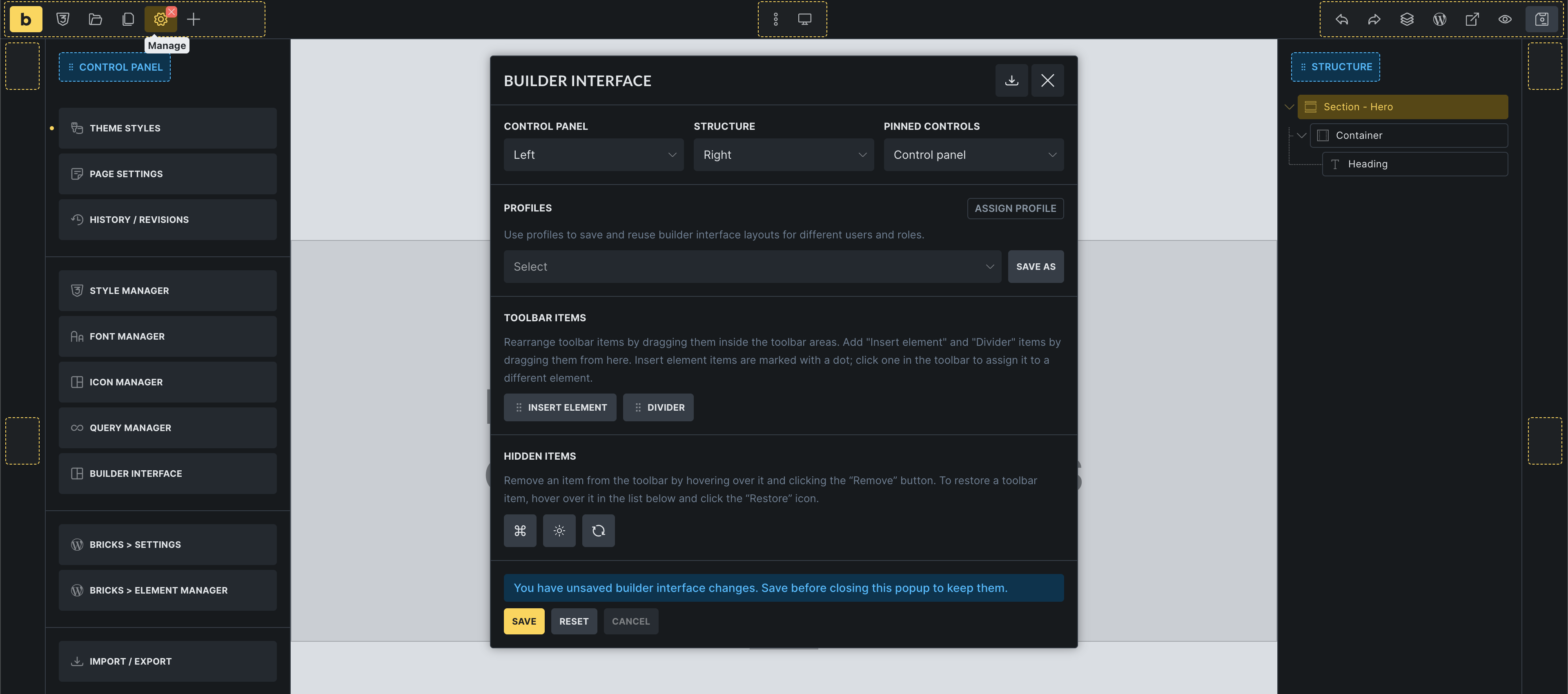Click the Divider draggable item
Image resolution: width=1568 pixels, height=694 pixels.
658,407
